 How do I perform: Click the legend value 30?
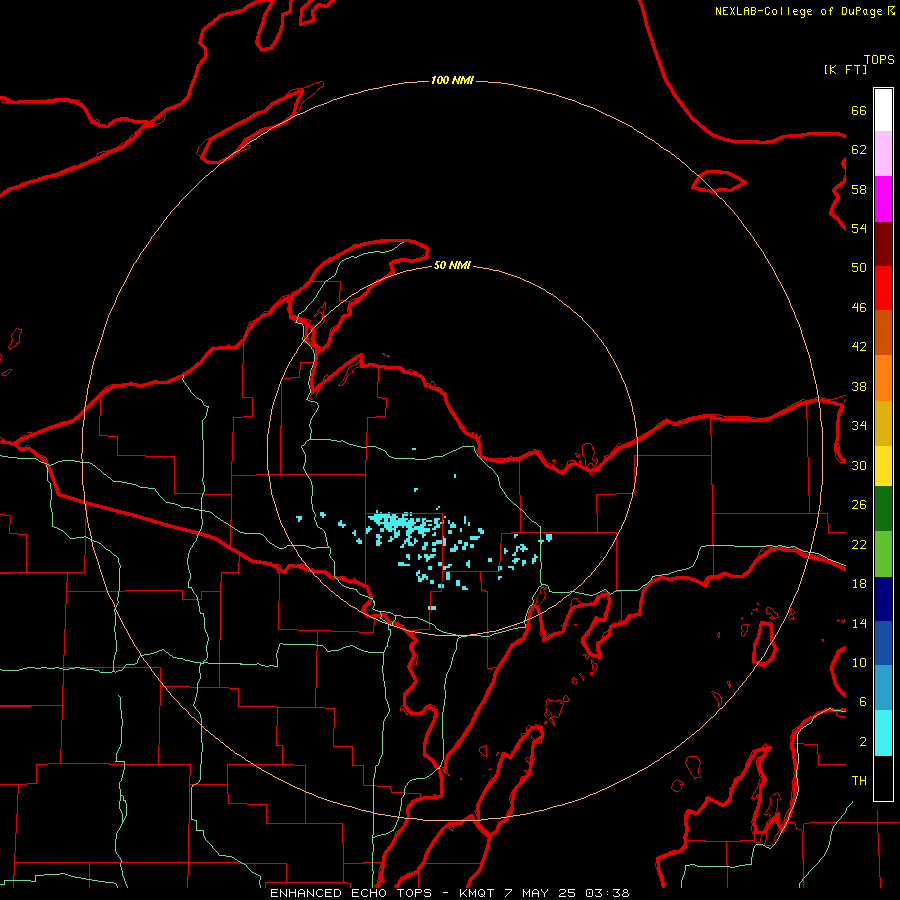[x=859, y=465]
